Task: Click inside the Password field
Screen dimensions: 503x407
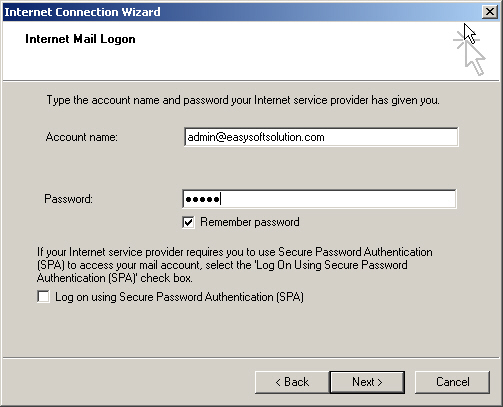Action: [x=319, y=199]
